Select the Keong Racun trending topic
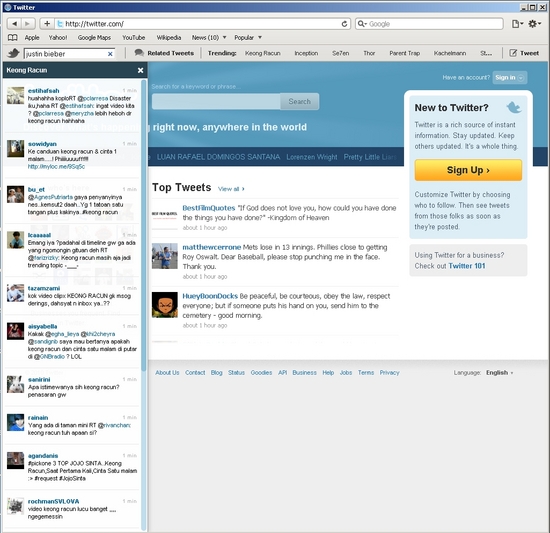This screenshot has height=533, width=550. tap(263, 53)
